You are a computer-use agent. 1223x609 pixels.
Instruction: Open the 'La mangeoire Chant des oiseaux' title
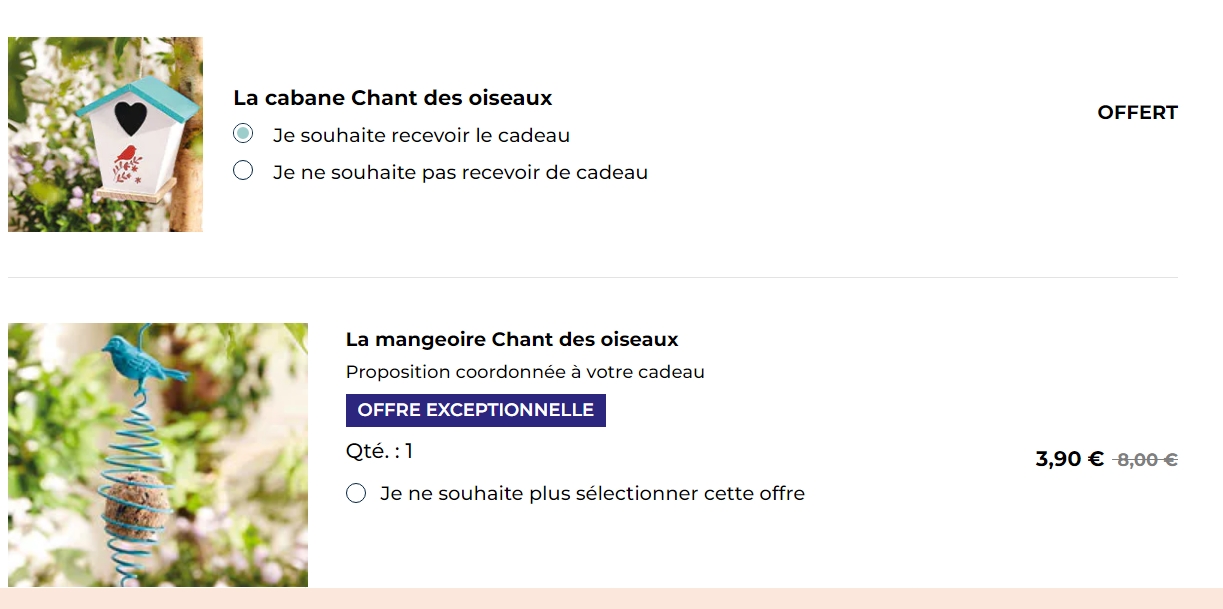click(512, 340)
